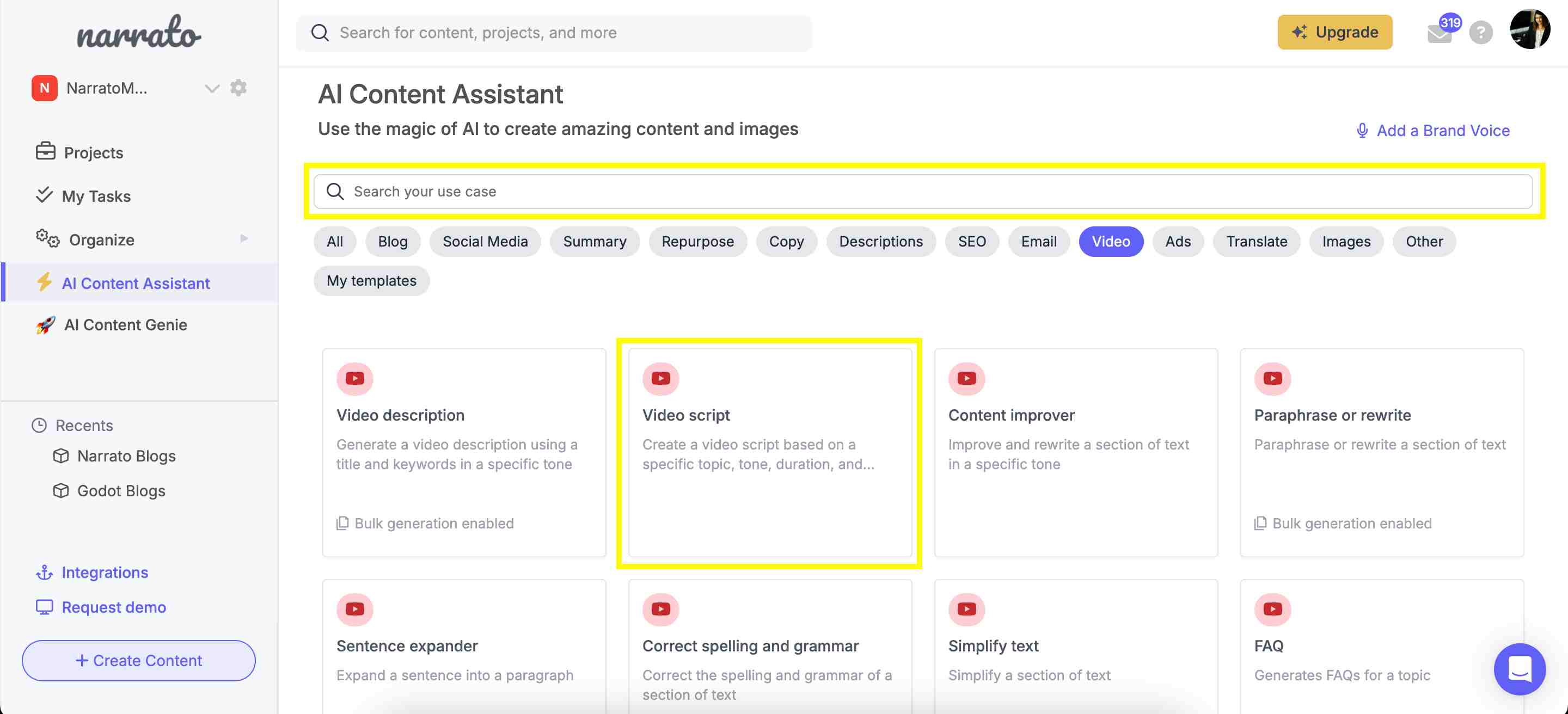Click the top search magnifier icon
1568x714 pixels.
pyautogui.click(x=320, y=33)
